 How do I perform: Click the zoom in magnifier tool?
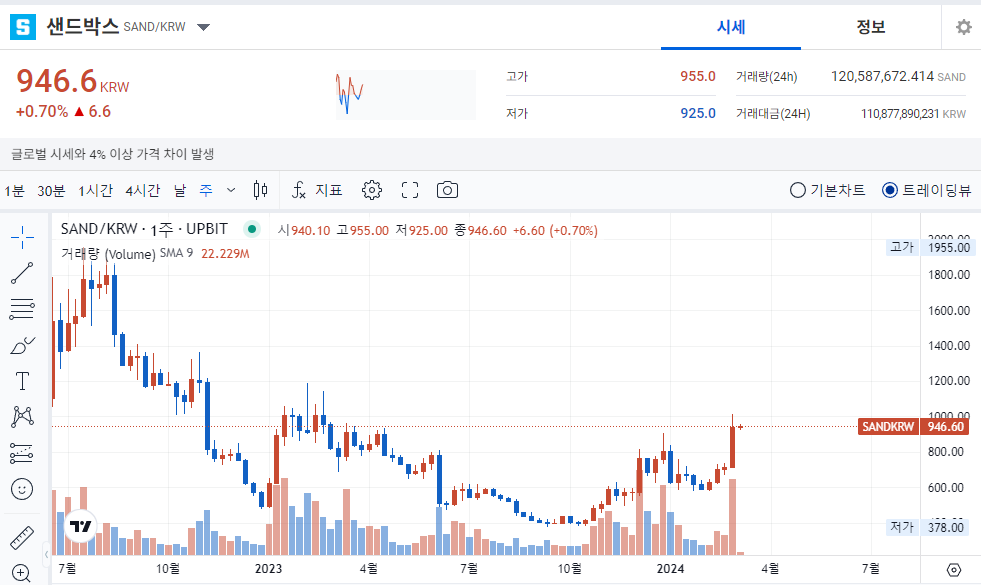[x=21, y=572]
